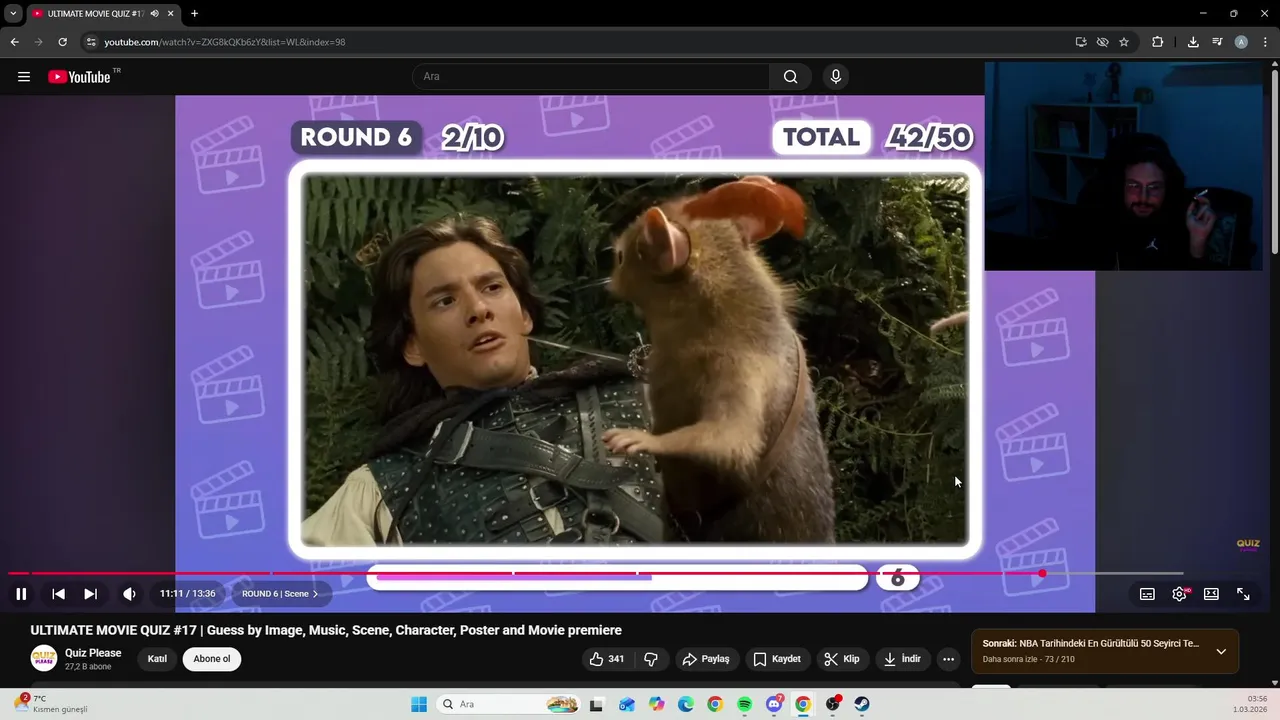Screen dimensions: 1280x720
Task: Skip to previous video in playlist
Action: (x=58, y=594)
